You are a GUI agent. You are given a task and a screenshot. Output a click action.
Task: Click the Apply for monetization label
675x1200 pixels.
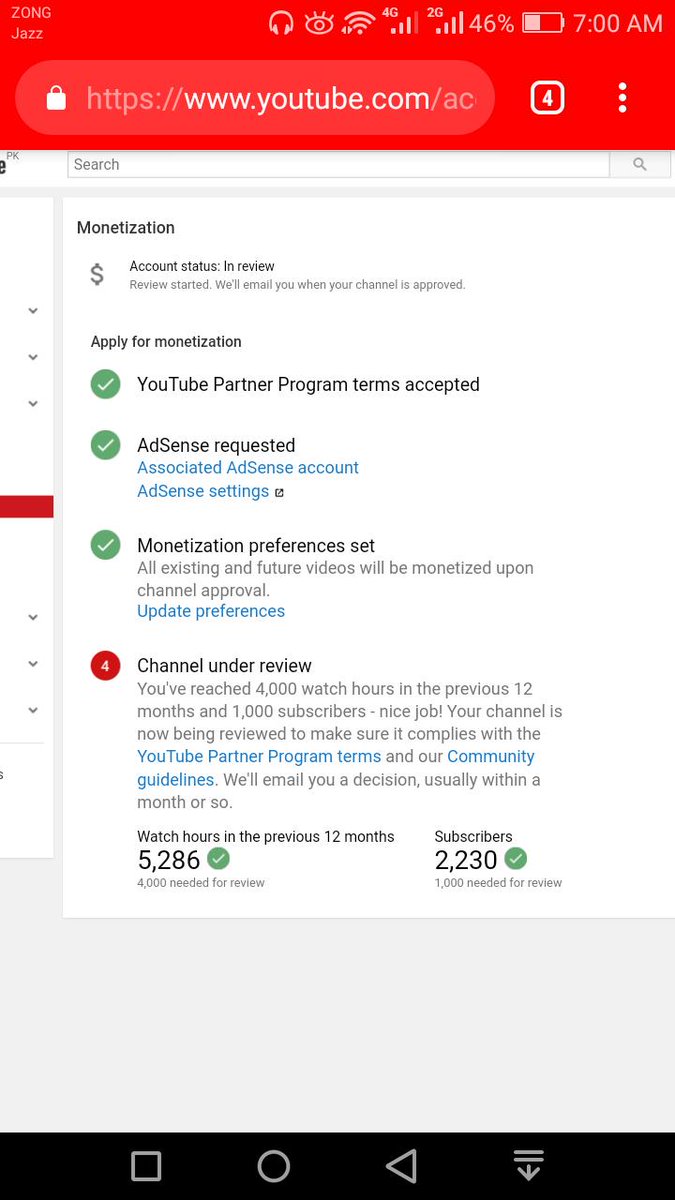click(166, 342)
